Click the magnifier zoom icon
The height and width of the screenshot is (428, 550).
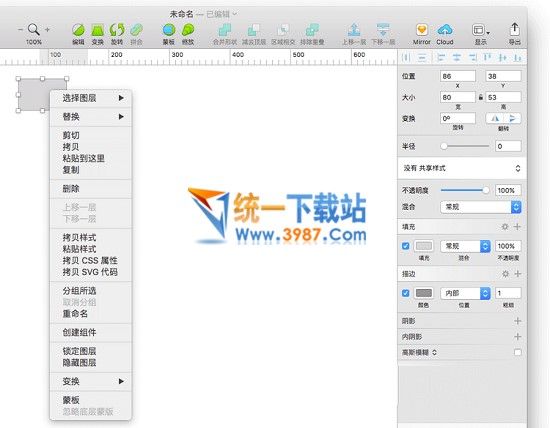[x=34, y=29]
